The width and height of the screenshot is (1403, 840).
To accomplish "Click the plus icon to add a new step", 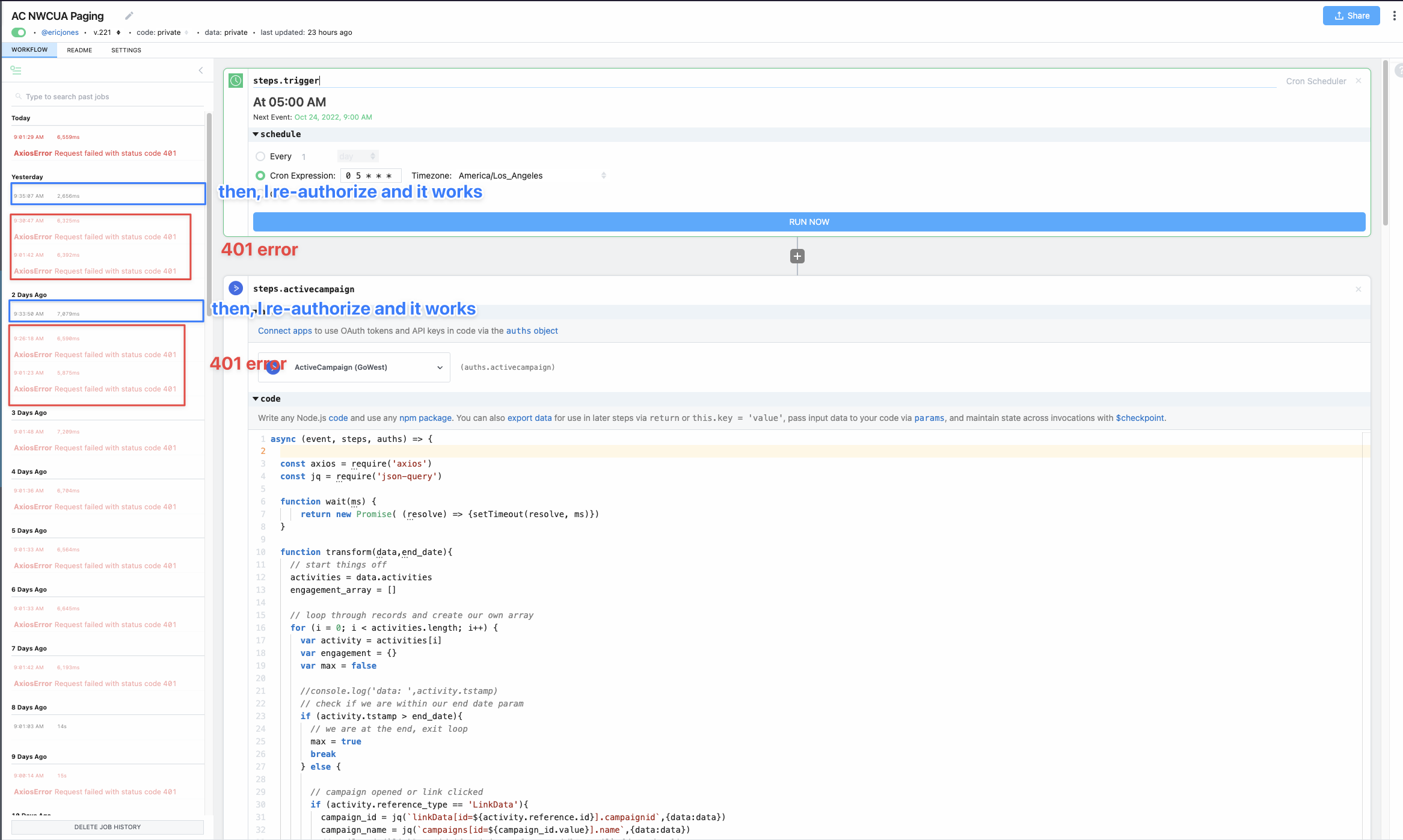I will tap(797, 256).
